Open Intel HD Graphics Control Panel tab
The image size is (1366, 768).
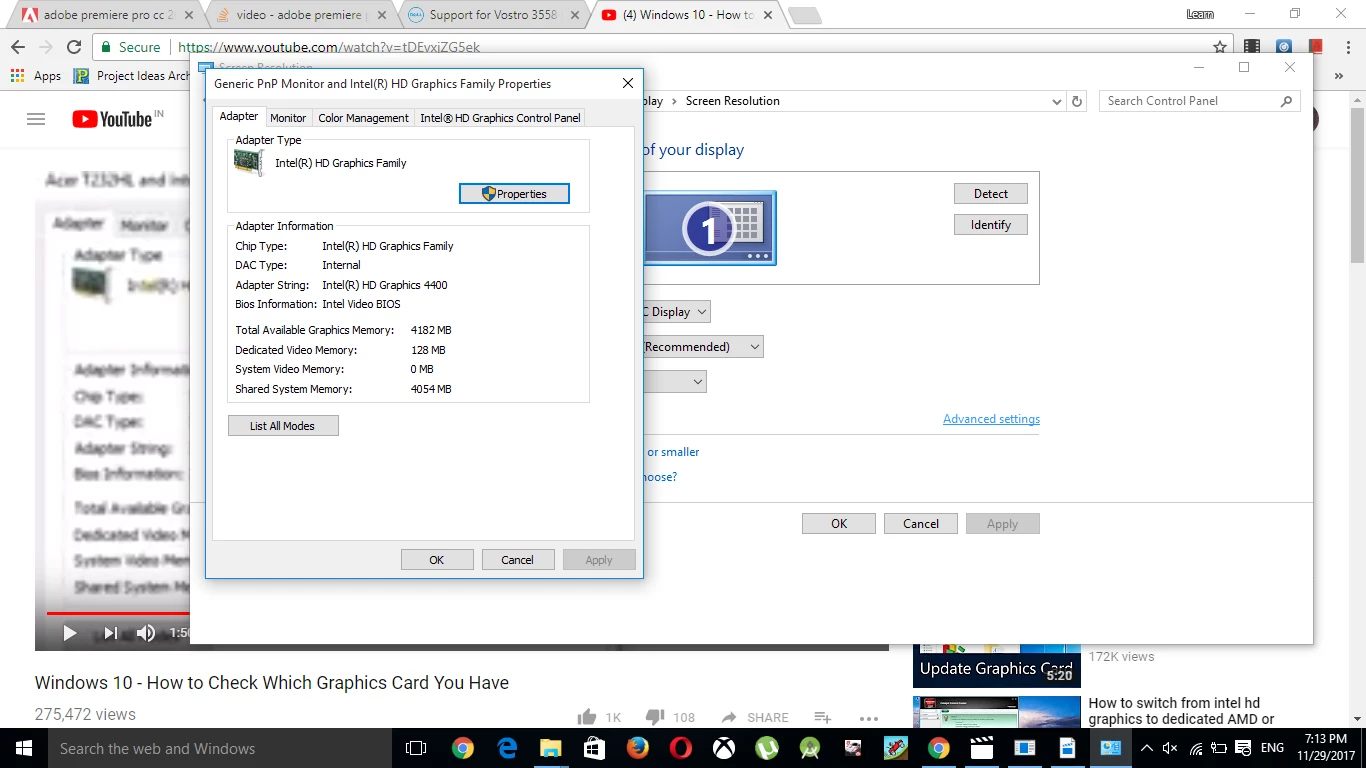(500, 118)
